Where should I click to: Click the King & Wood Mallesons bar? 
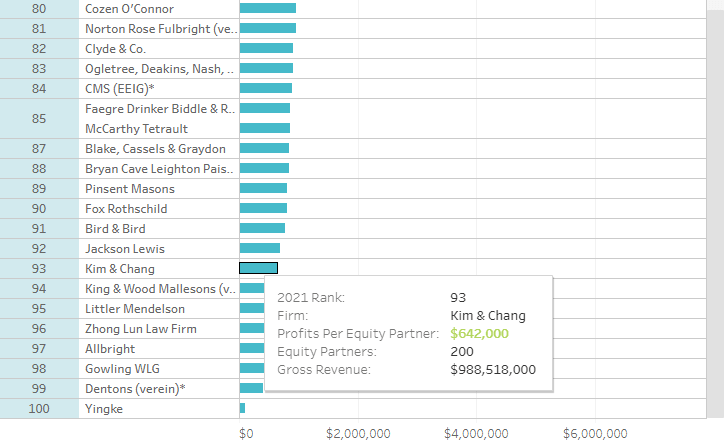252,288
